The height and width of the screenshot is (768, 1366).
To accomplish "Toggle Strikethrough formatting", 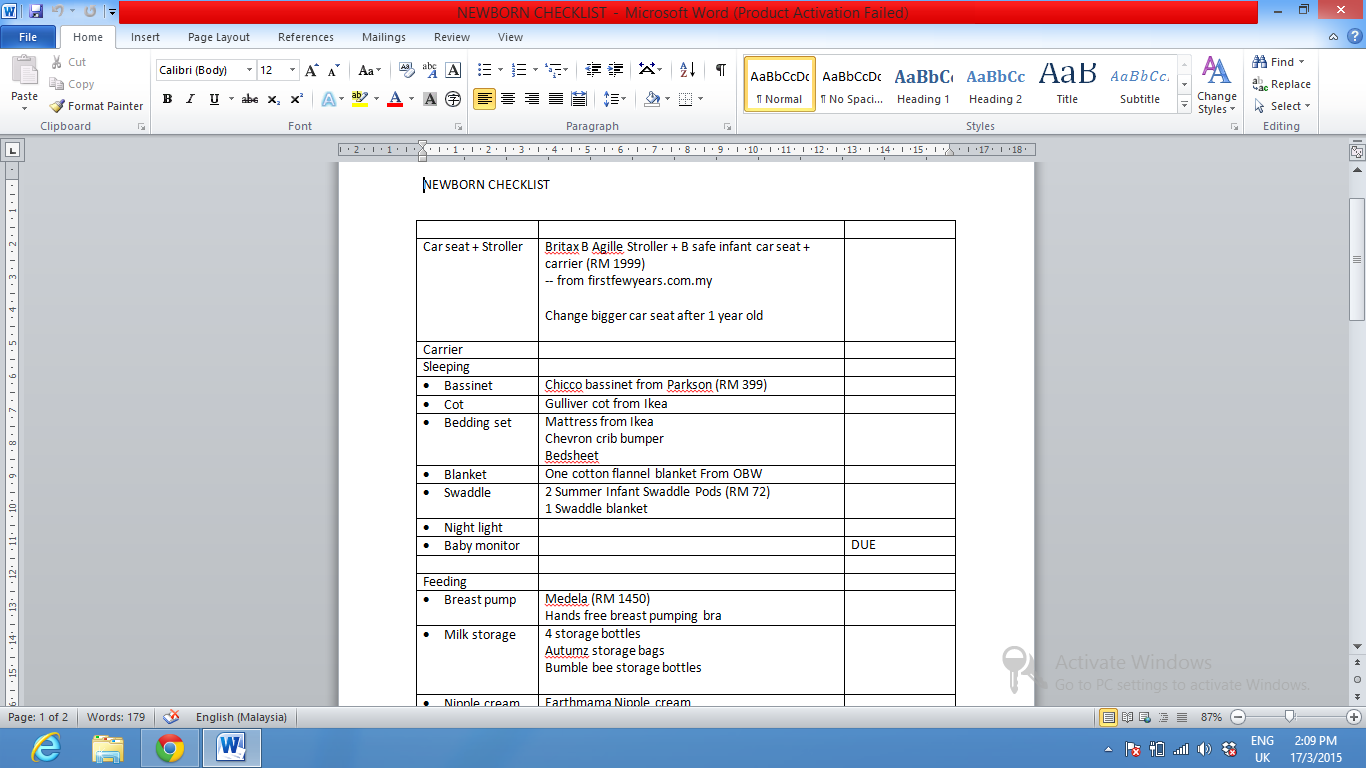I will 250,99.
